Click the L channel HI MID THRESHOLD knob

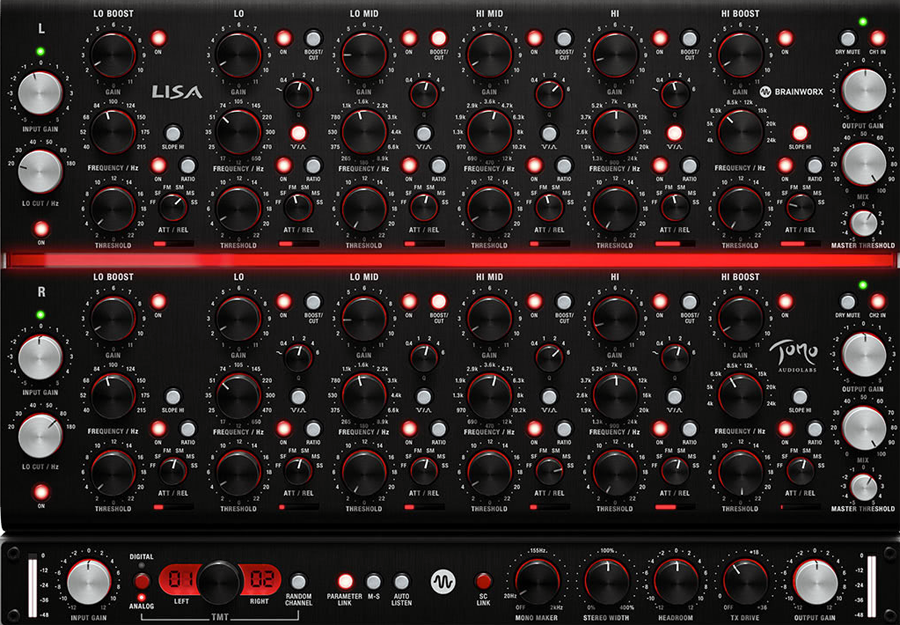point(489,209)
